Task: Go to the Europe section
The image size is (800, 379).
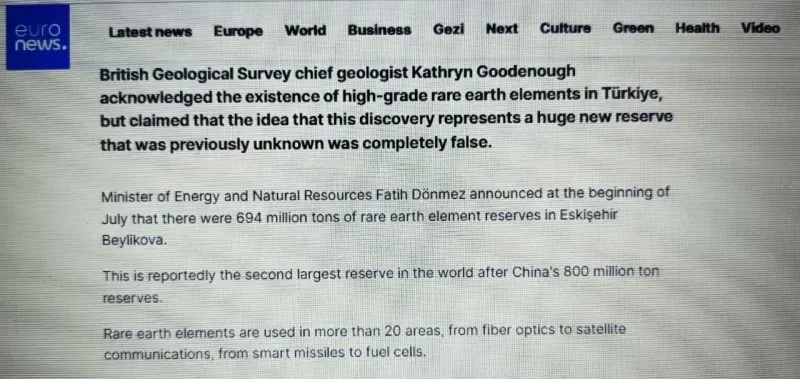Action: pos(238,31)
